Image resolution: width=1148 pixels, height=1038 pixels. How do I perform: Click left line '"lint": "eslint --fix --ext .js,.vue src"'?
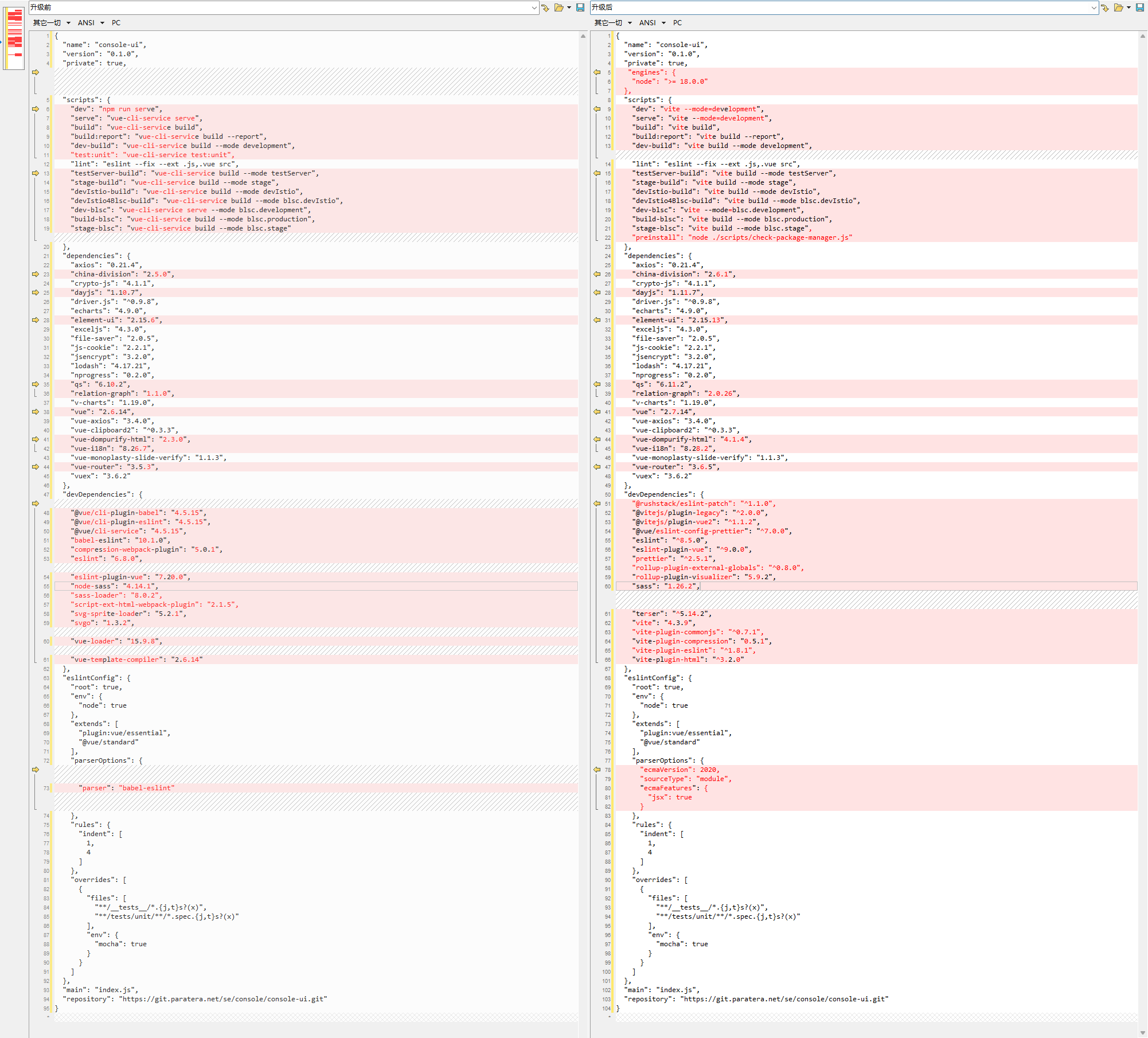tap(155, 164)
